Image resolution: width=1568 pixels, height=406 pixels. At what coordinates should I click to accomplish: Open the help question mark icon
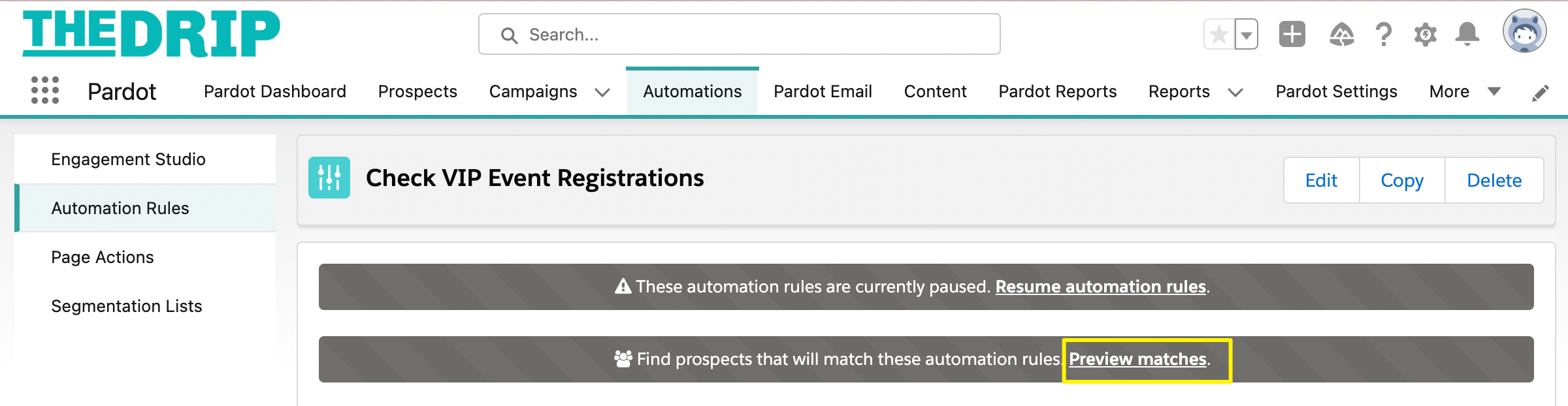click(x=1383, y=34)
